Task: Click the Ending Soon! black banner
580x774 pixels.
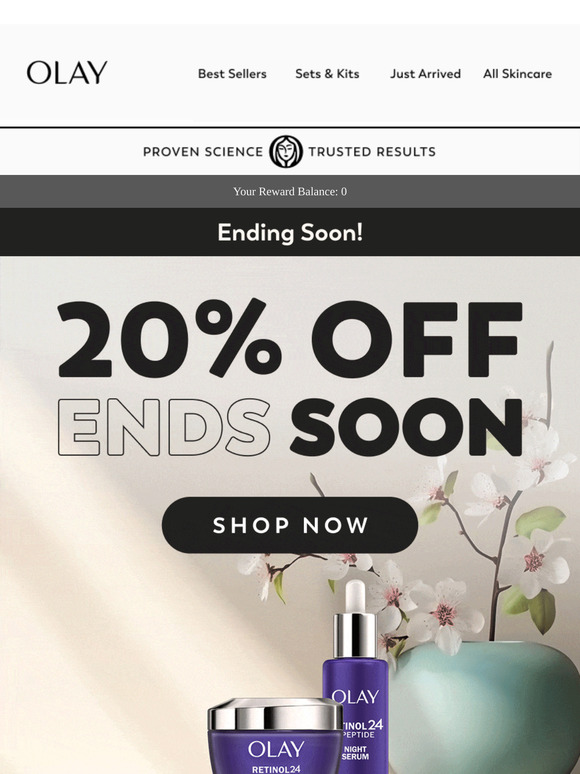Action: click(290, 232)
